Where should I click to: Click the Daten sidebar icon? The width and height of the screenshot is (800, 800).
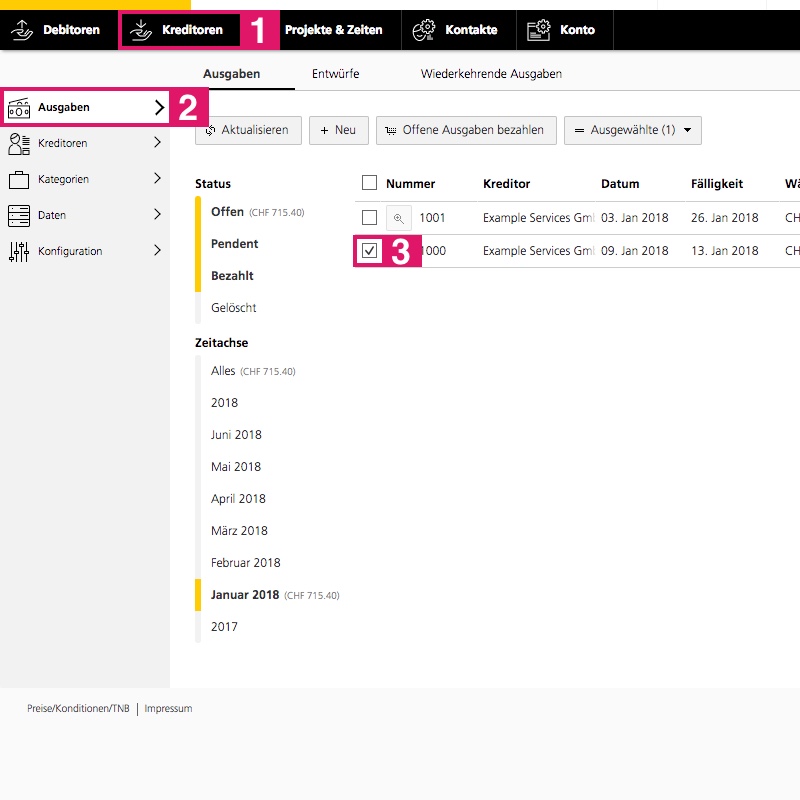coord(19,215)
